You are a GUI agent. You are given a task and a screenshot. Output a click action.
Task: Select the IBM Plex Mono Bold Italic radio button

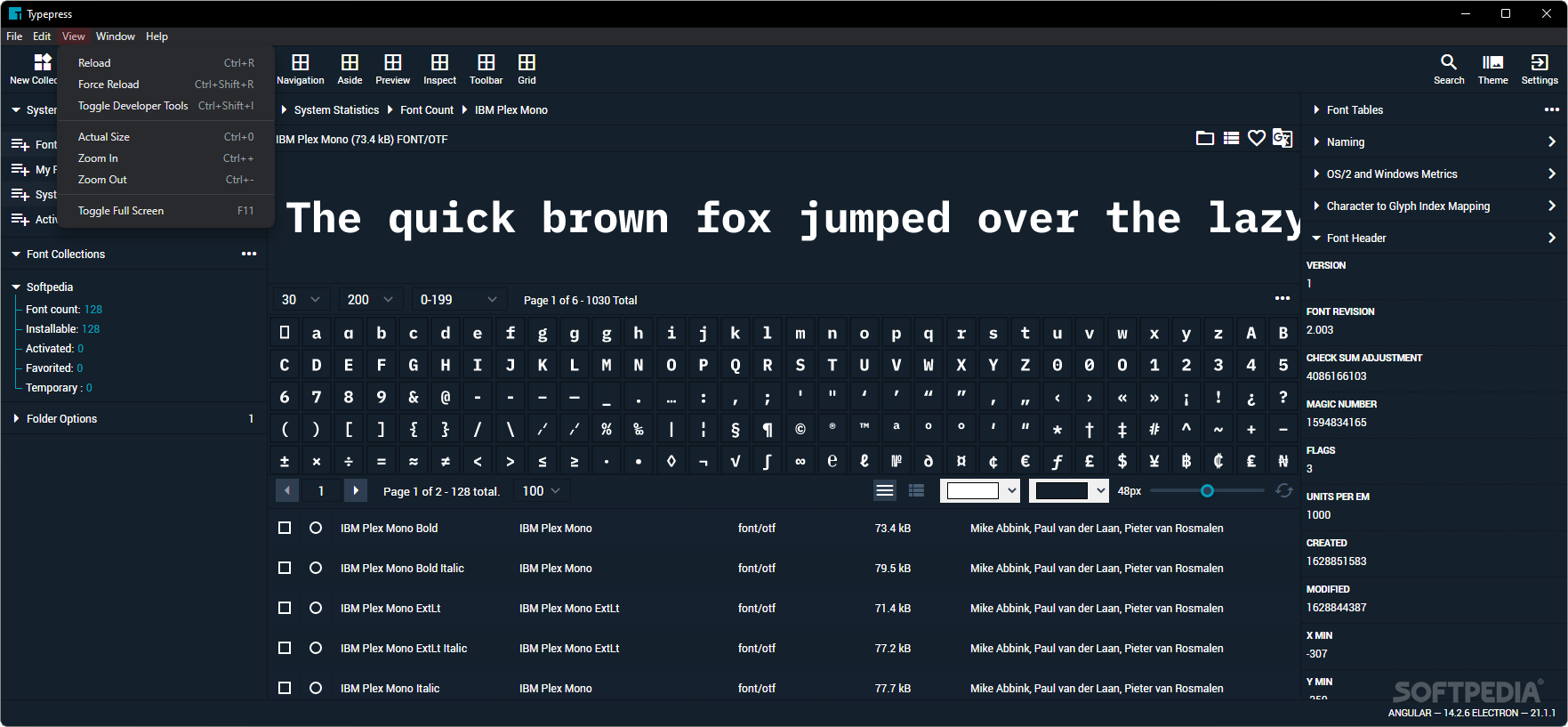click(316, 568)
